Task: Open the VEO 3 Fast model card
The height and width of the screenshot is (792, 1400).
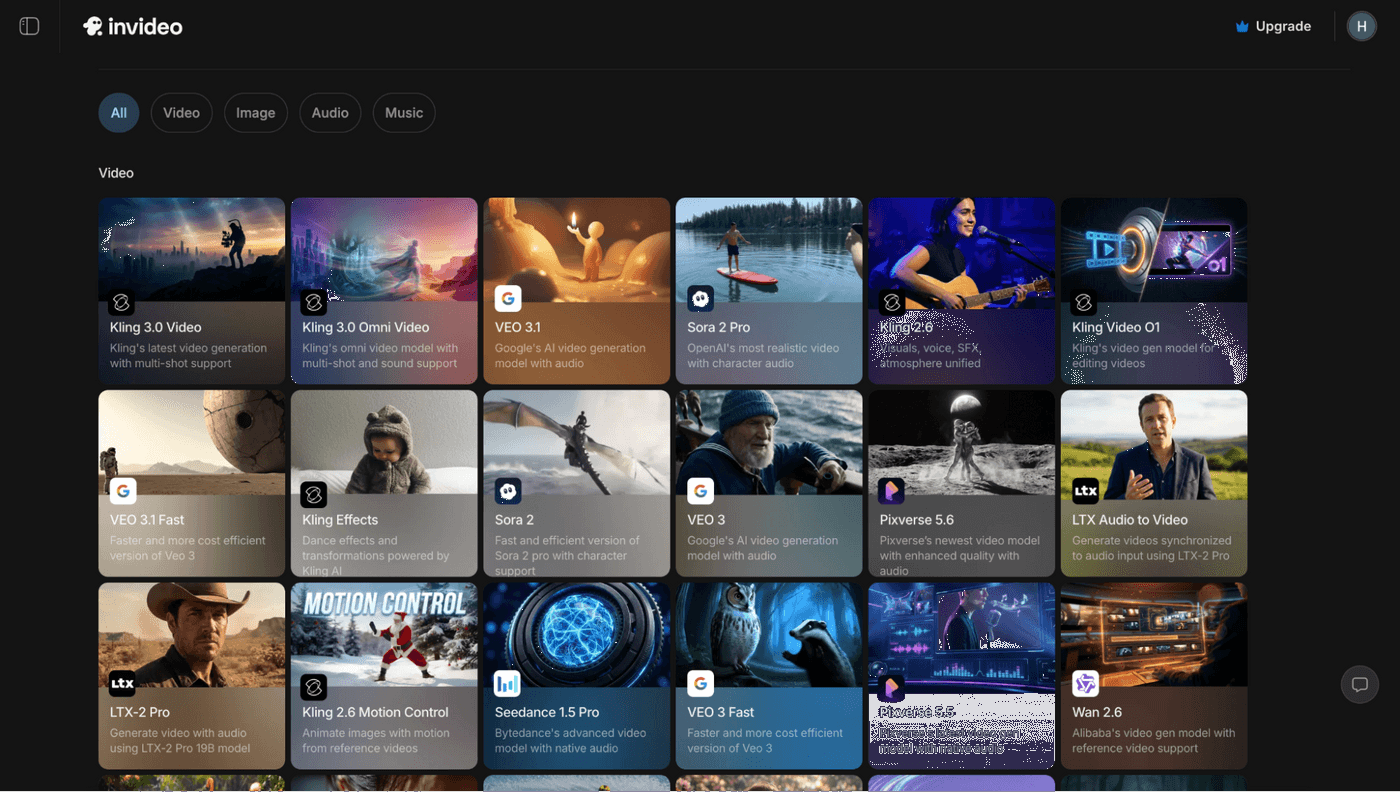Action: [768, 675]
